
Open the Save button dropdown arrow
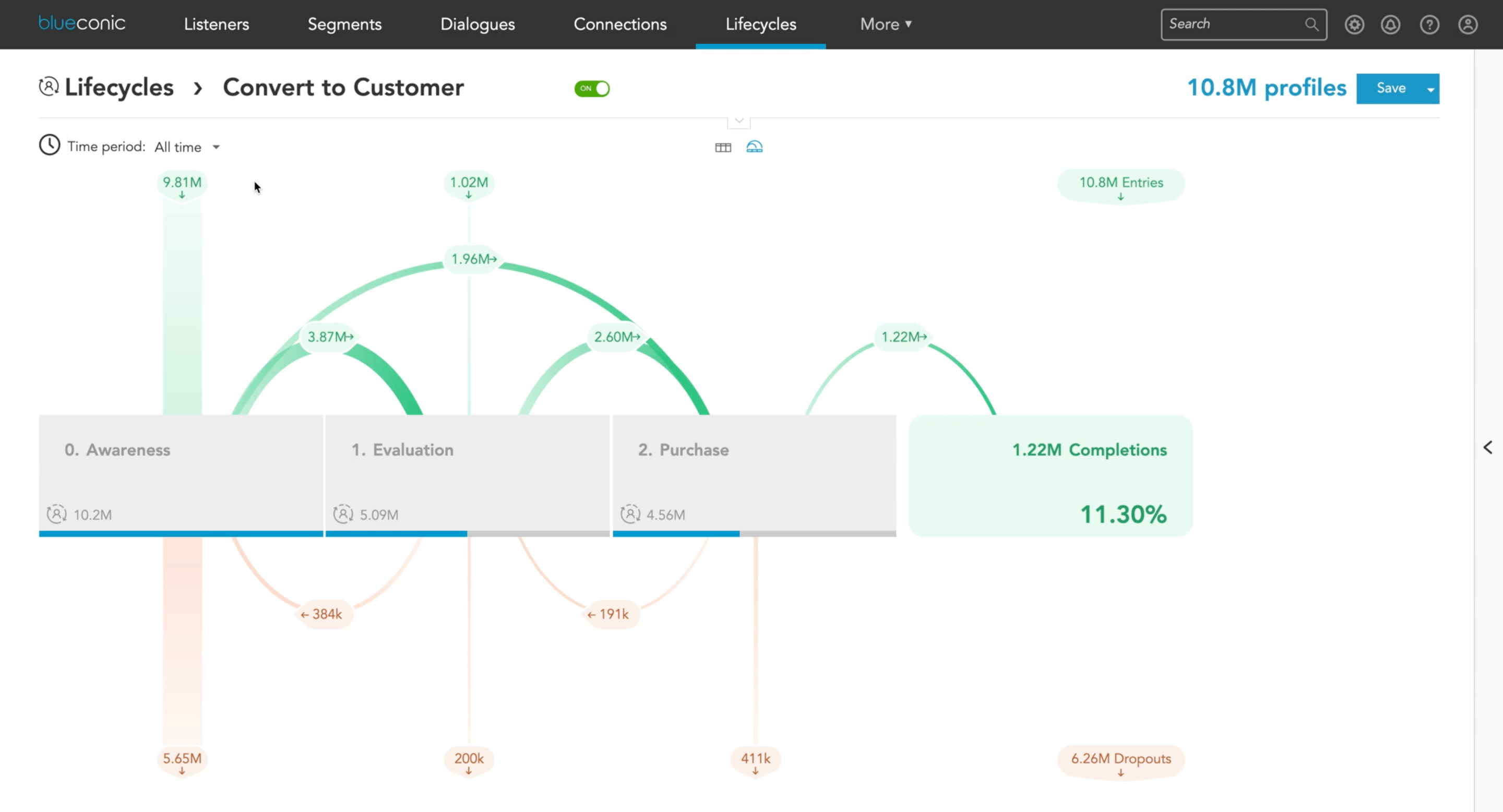(1430, 88)
